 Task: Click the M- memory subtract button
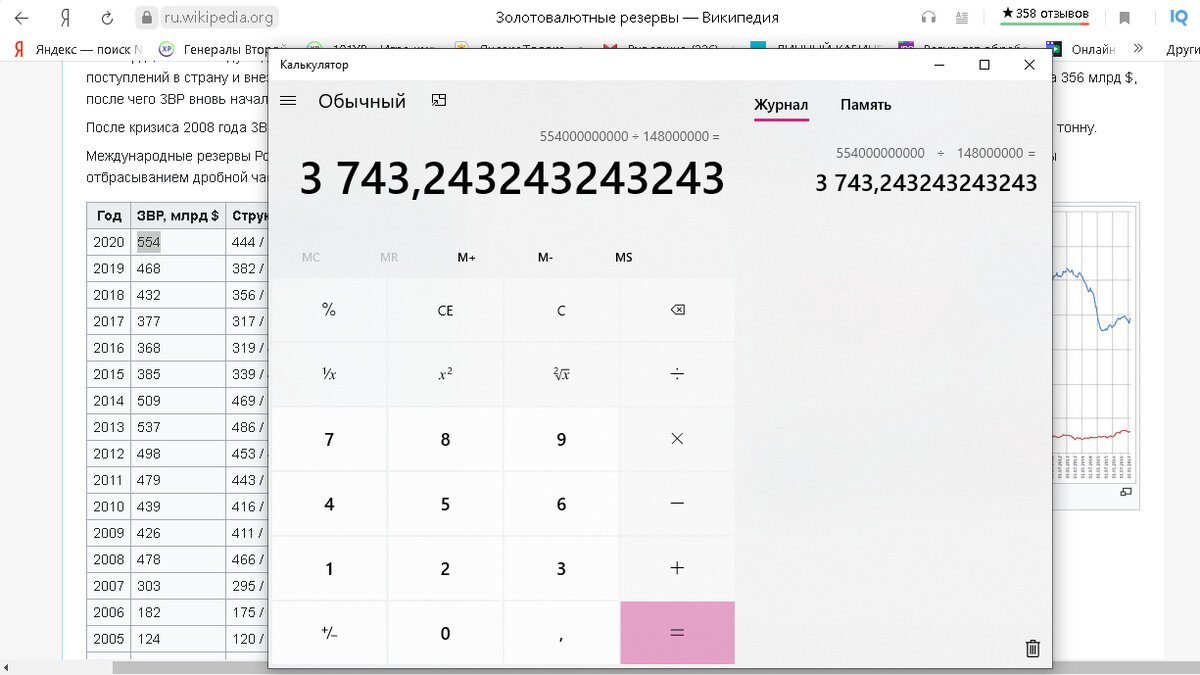[x=545, y=257]
